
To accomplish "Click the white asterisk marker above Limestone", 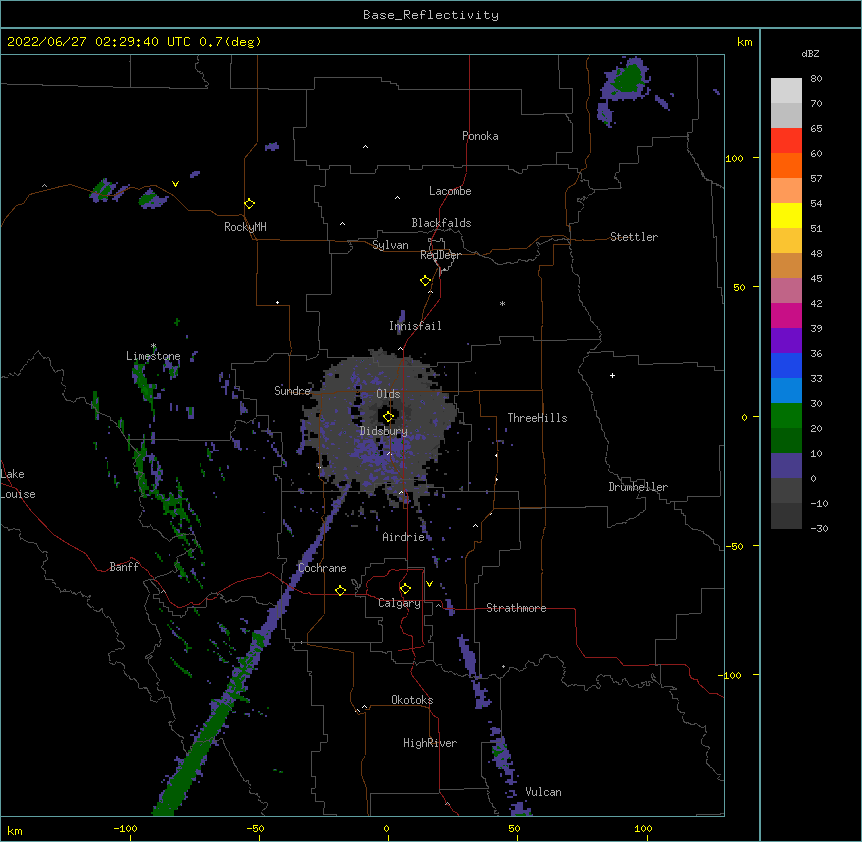I will 153,346.
